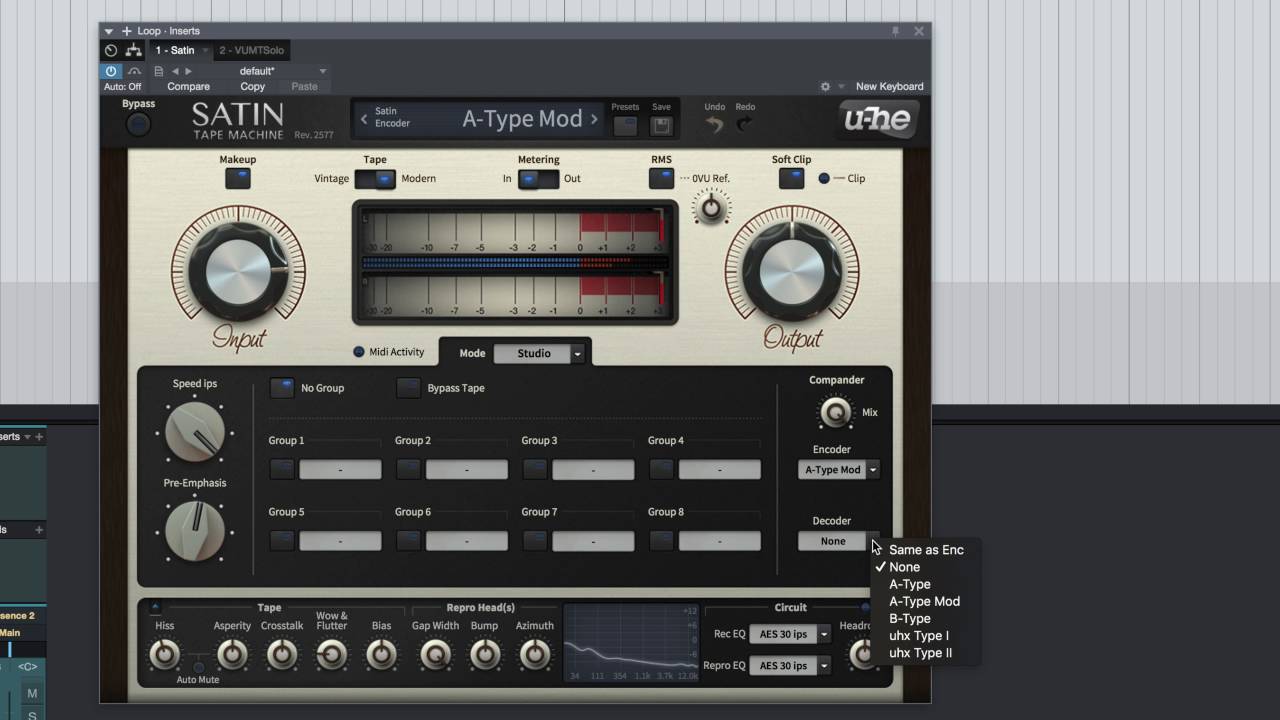Click the Redo arrow icon
1280x720 pixels.
point(745,125)
